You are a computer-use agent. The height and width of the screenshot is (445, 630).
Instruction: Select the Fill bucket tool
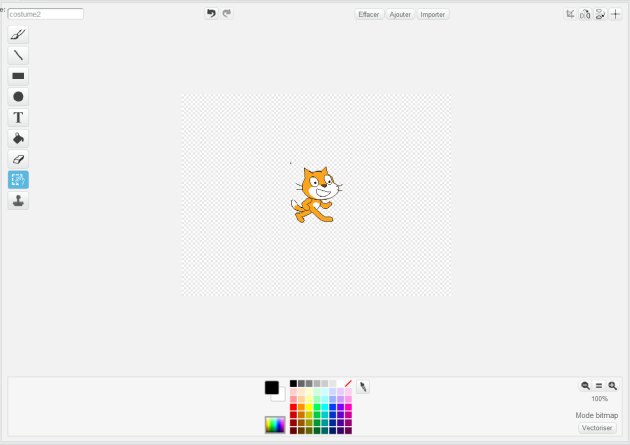tap(18, 138)
